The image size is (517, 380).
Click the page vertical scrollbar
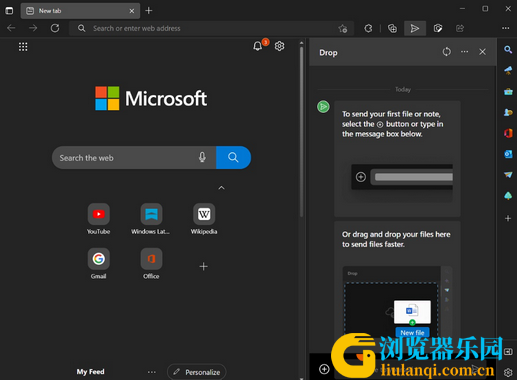301,132
